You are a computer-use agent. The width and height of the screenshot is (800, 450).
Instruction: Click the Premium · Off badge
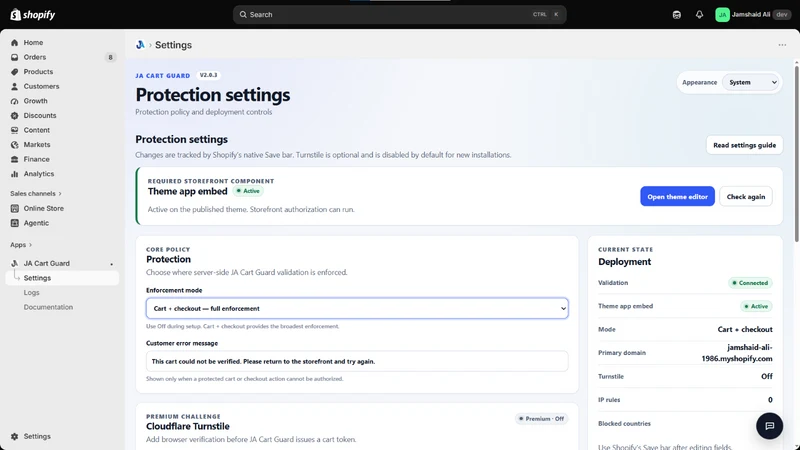tap(541, 419)
